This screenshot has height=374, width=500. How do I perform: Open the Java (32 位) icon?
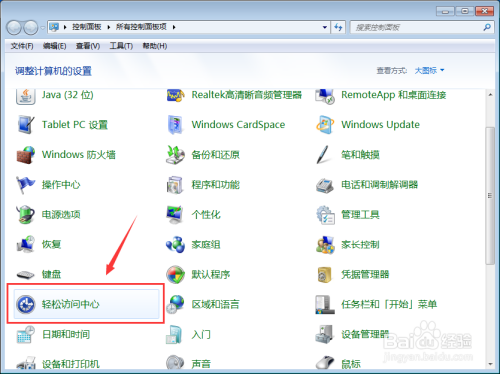pos(26,96)
